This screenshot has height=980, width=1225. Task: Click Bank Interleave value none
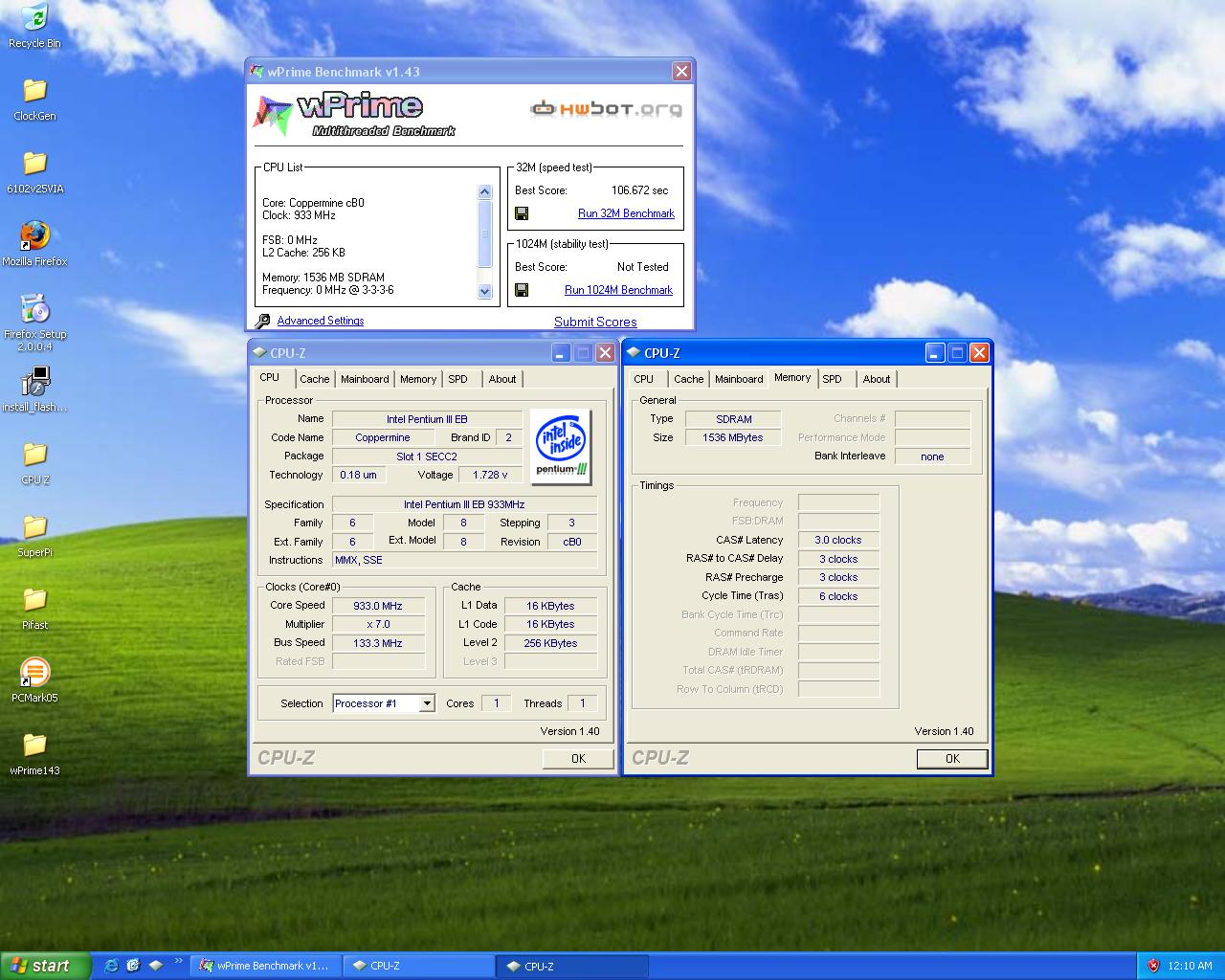932,457
